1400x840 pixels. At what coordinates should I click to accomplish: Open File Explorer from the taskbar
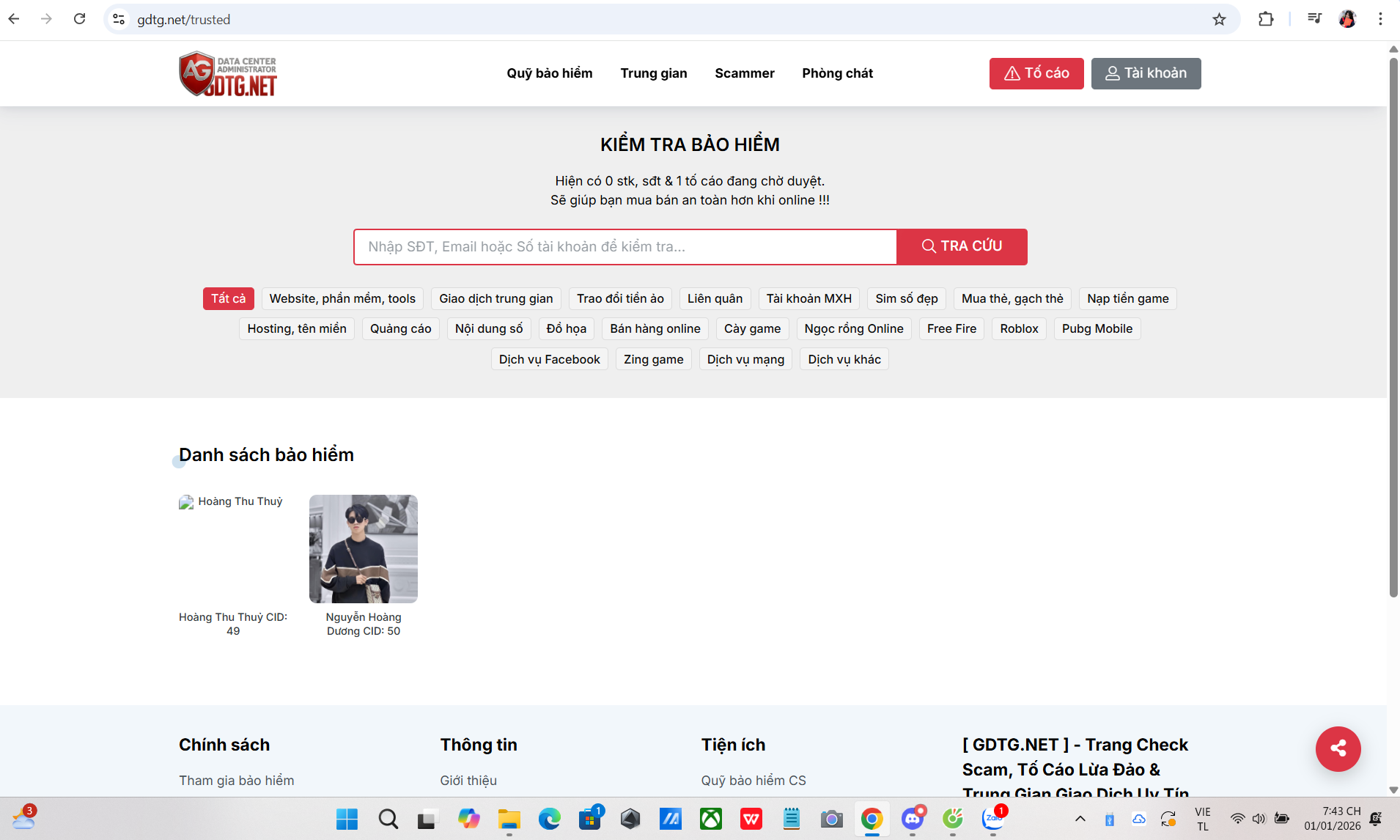click(x=509, y=819)
